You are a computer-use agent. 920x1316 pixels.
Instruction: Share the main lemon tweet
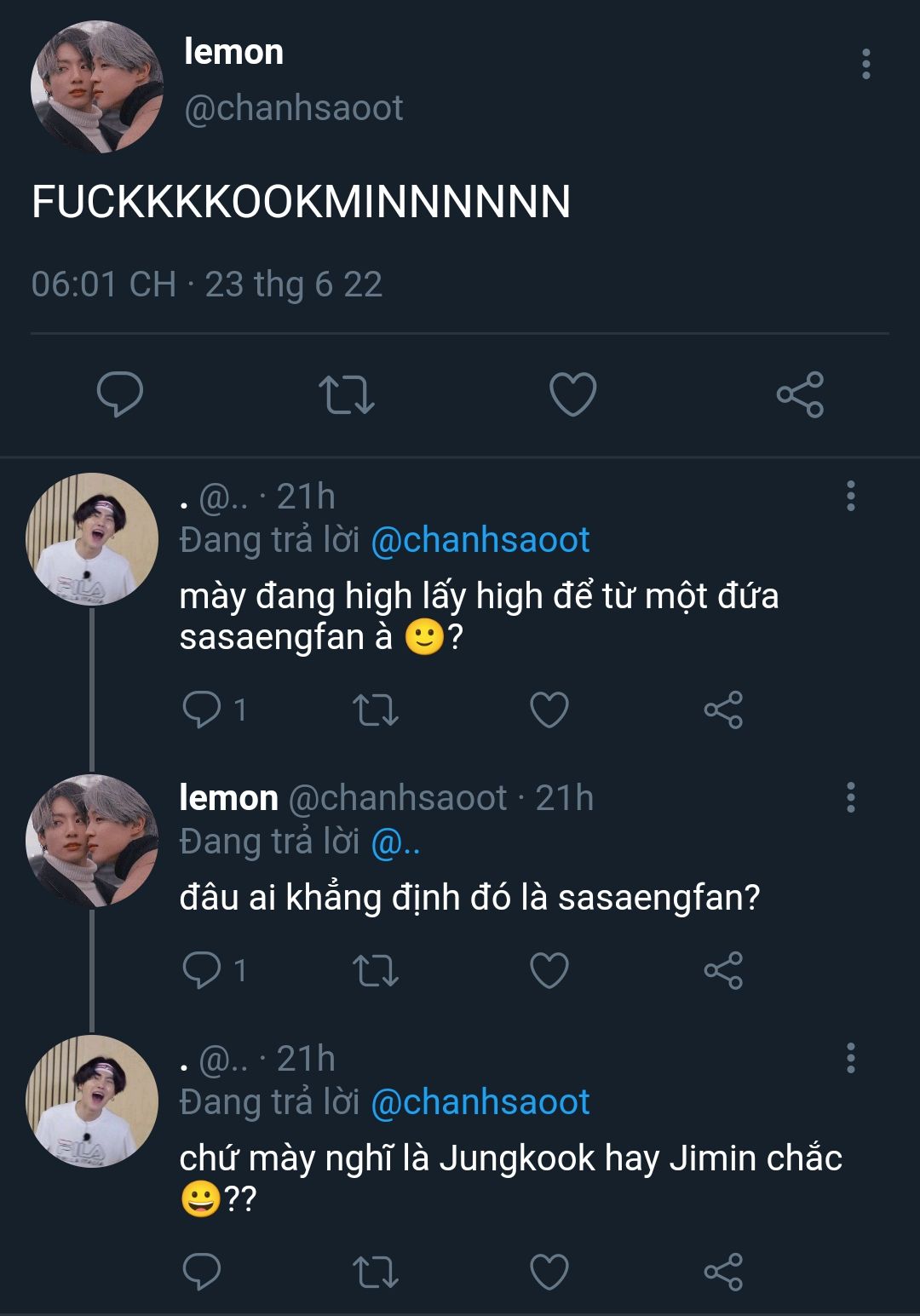pos(800,394)
